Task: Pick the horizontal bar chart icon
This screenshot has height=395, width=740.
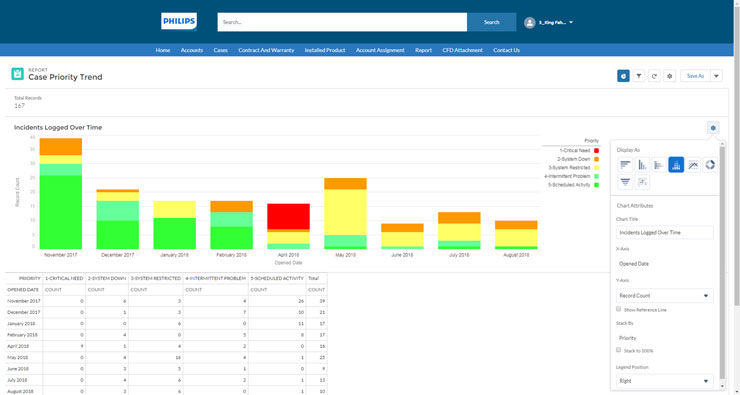Action: tap(625, 165)
